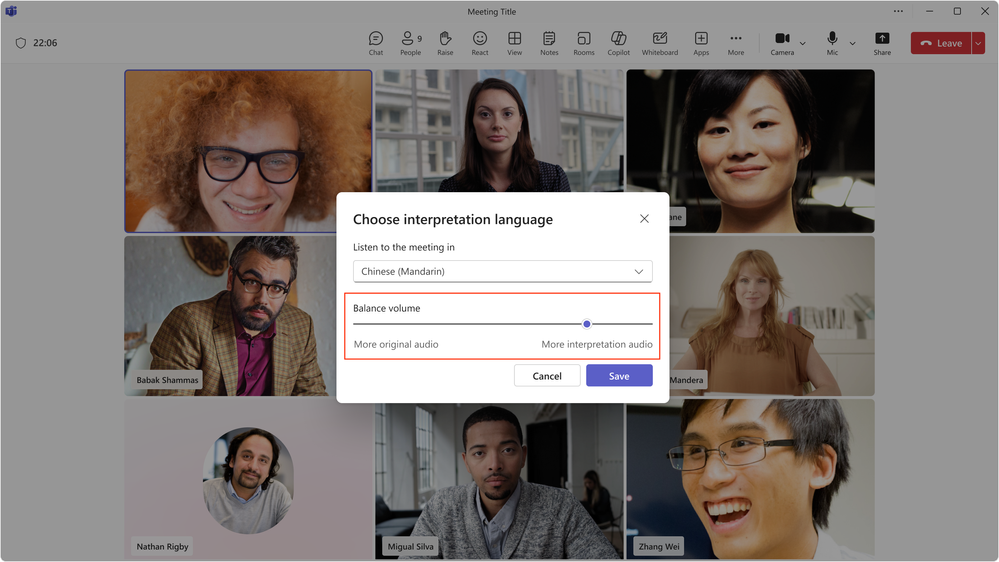Viewport: 999px width, 562px height.
Task: Click the Balance volume slider handle
Action: point(587,324)
